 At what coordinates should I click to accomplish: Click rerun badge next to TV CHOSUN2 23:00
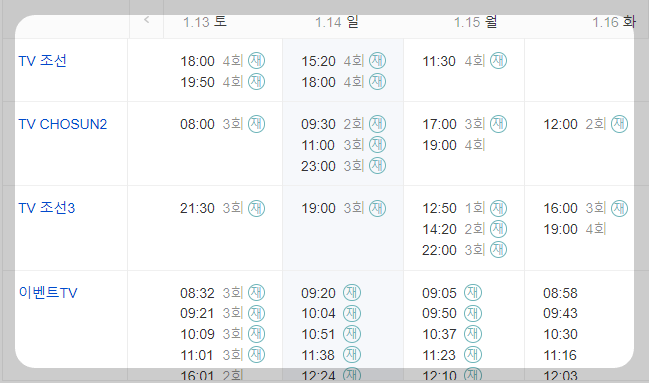tap(377, 166)
